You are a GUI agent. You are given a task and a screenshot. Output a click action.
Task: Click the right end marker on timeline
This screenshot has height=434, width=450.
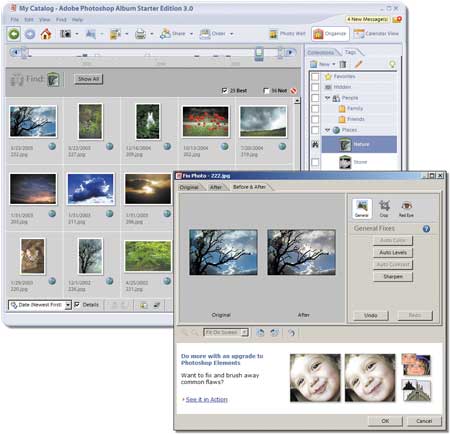click(x=281, y=53)
